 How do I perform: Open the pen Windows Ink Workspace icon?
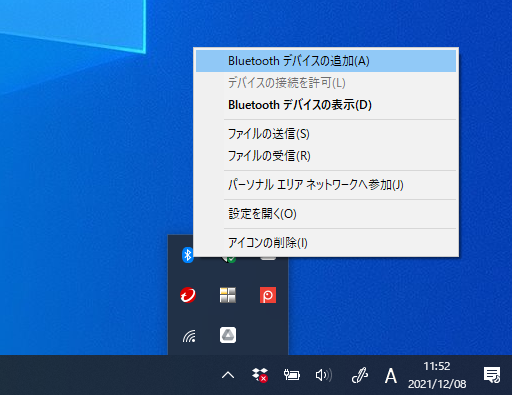[360, 375]
